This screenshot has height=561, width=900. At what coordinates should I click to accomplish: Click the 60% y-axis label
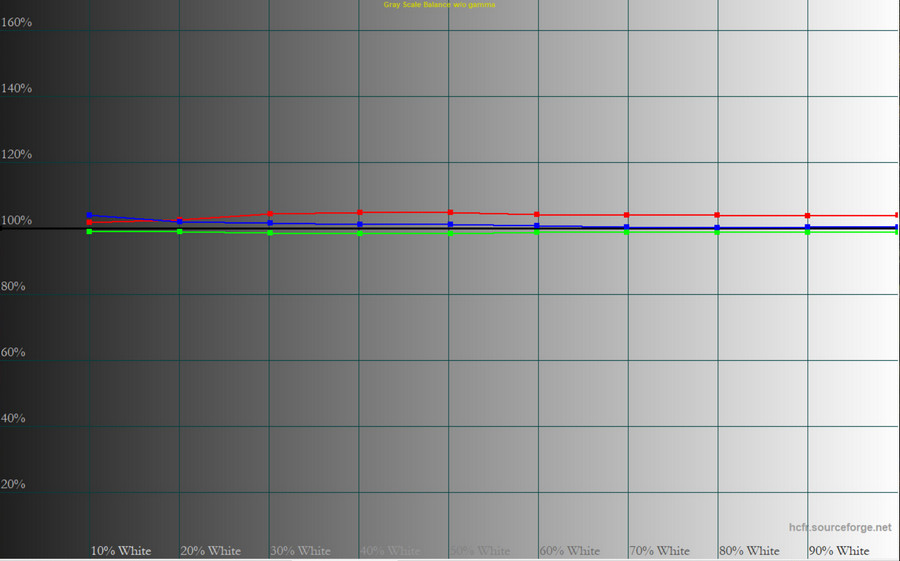coord(13,352)
